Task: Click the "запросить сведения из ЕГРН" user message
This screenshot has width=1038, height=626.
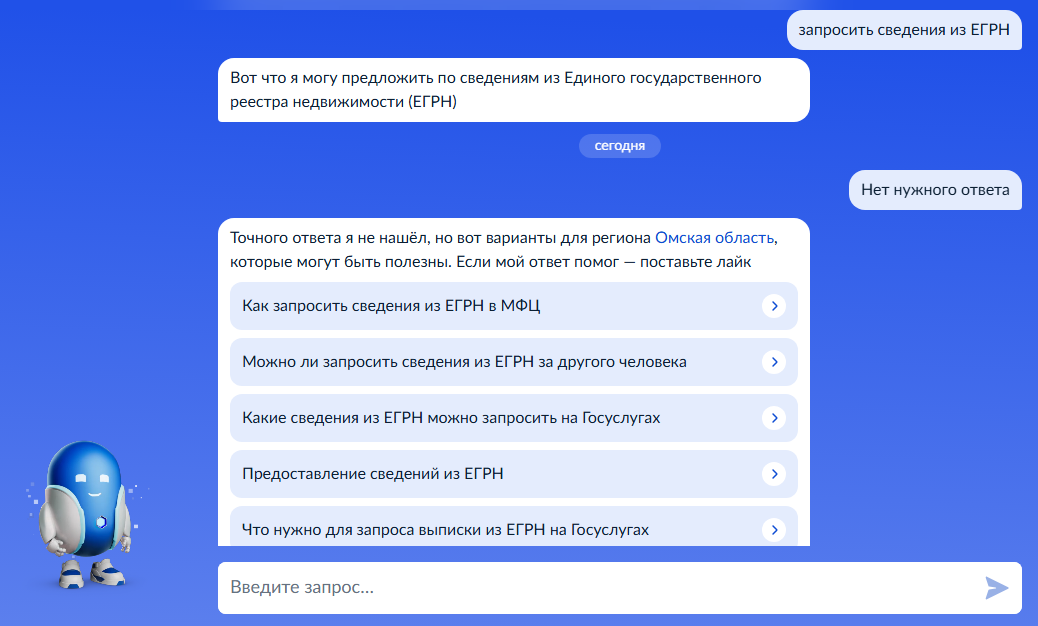Action: tap(904, 30)
